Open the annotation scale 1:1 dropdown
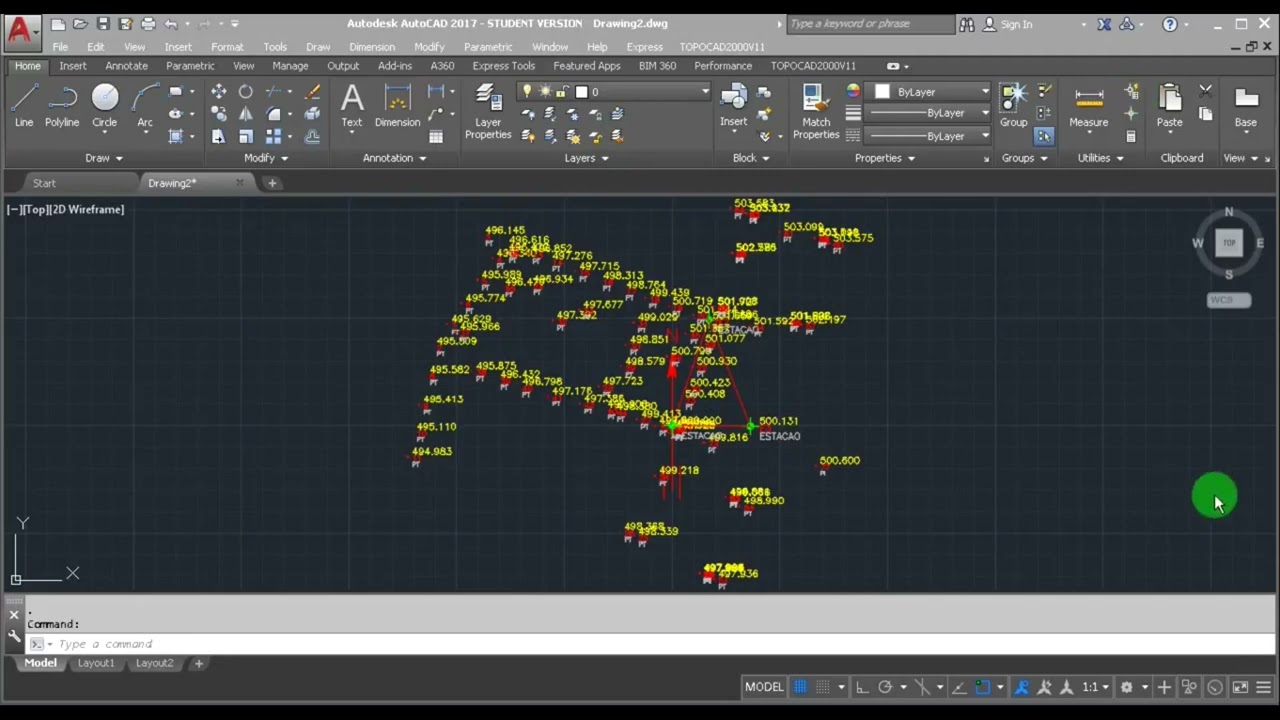Viewport: 1280px width, 720px height. 1095,687
